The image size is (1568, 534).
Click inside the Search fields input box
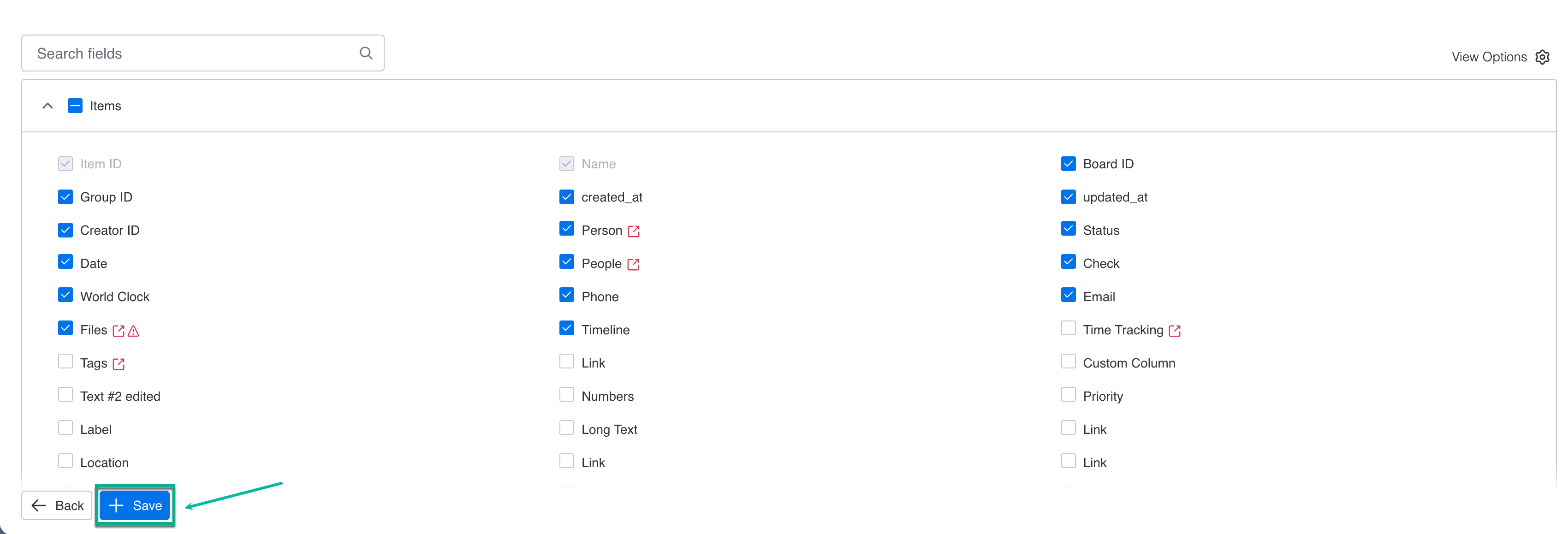pos(183,53)
